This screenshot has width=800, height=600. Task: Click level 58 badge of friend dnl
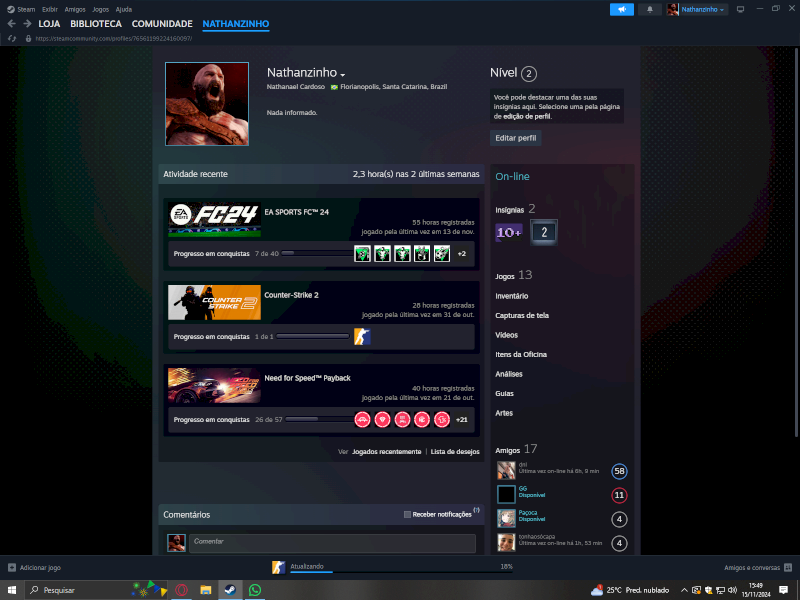pyautogui.click(x=619, y=471)
